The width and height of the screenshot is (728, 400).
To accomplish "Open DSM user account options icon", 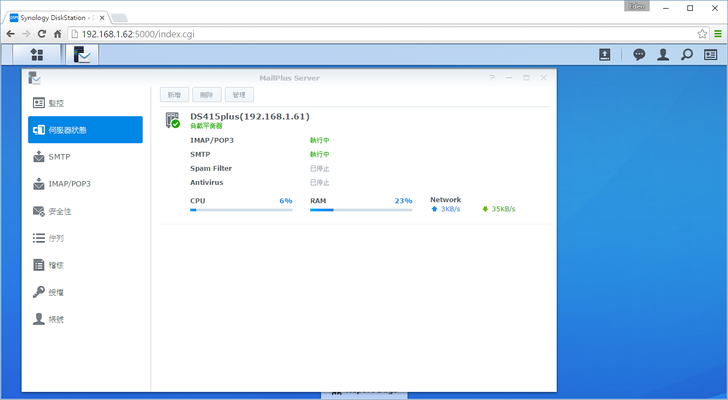I will [x=663, y=55].
